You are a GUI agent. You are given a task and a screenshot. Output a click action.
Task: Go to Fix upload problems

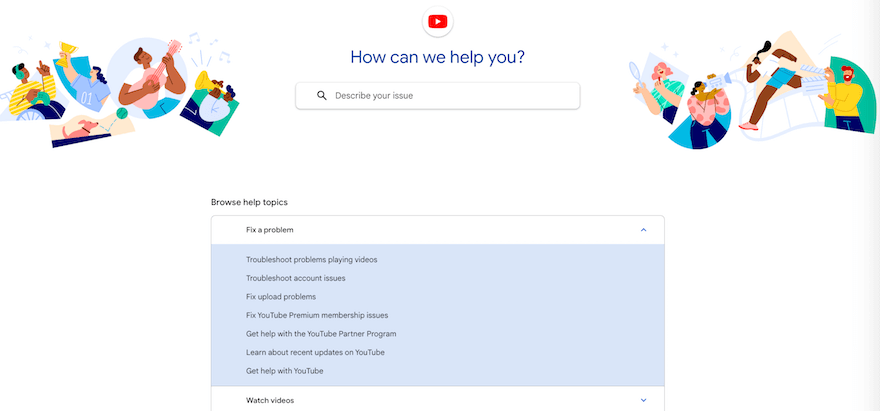[x=281, y=296]
